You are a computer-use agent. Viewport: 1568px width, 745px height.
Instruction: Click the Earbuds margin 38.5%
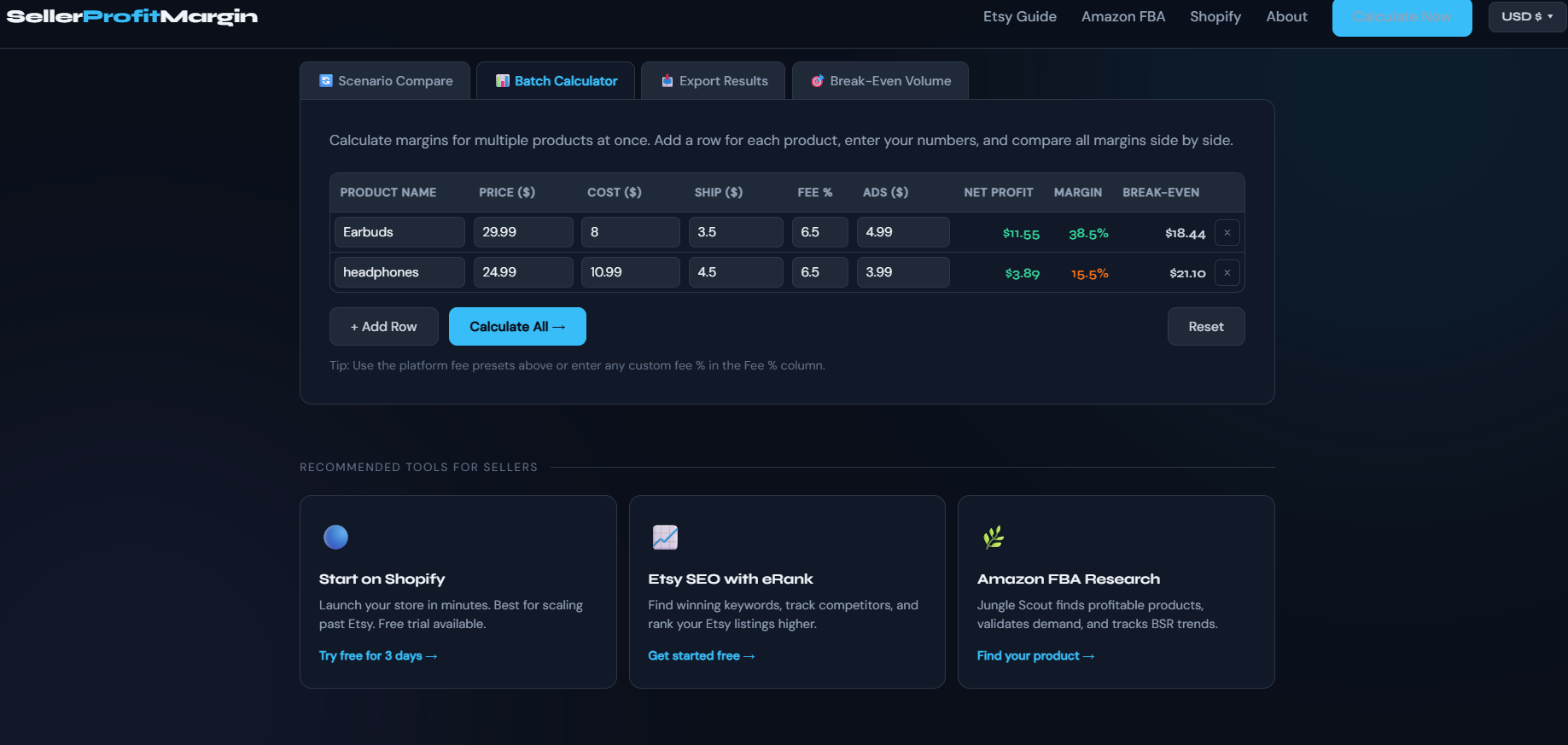[1088, 234]
